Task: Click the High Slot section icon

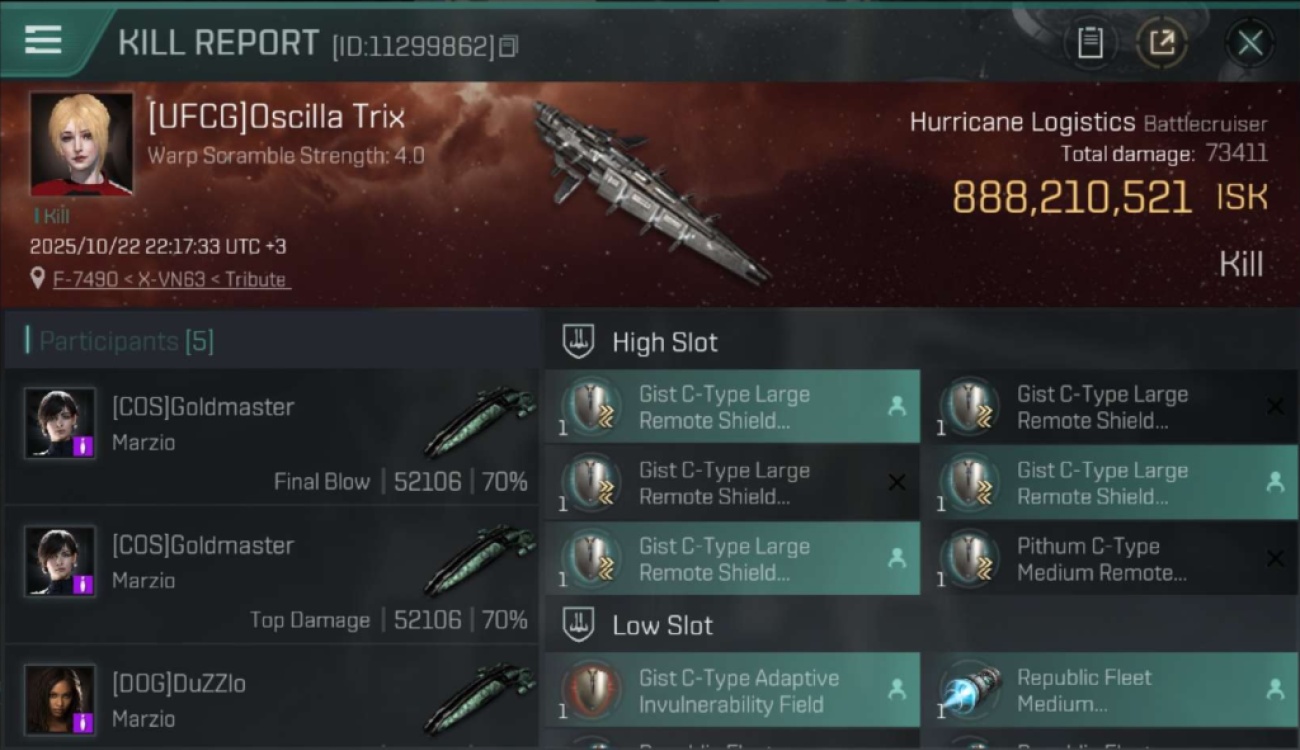Action: pos(578,342)
